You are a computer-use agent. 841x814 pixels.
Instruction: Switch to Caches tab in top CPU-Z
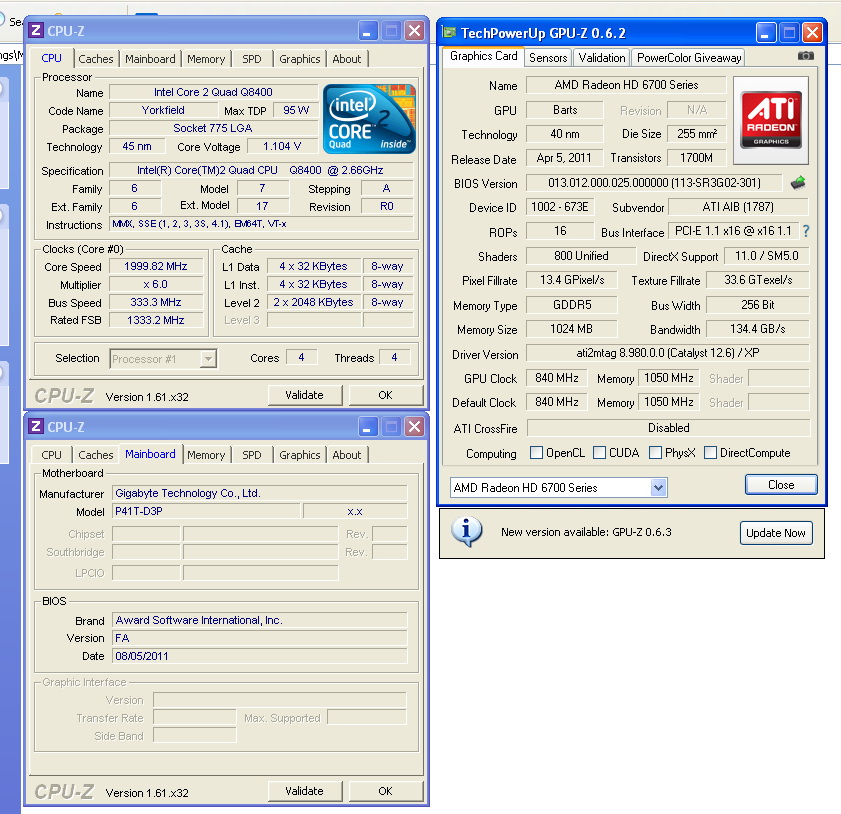(x=95, y=59)
